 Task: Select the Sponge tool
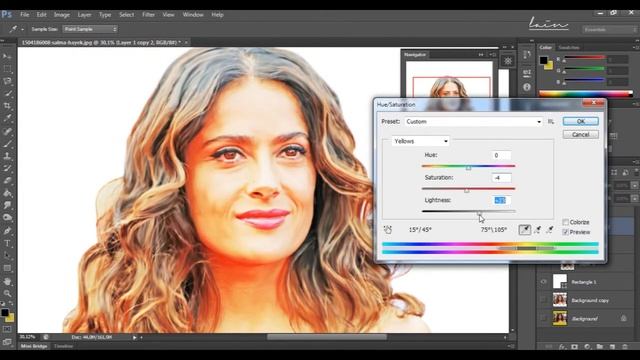coord(7,218)
